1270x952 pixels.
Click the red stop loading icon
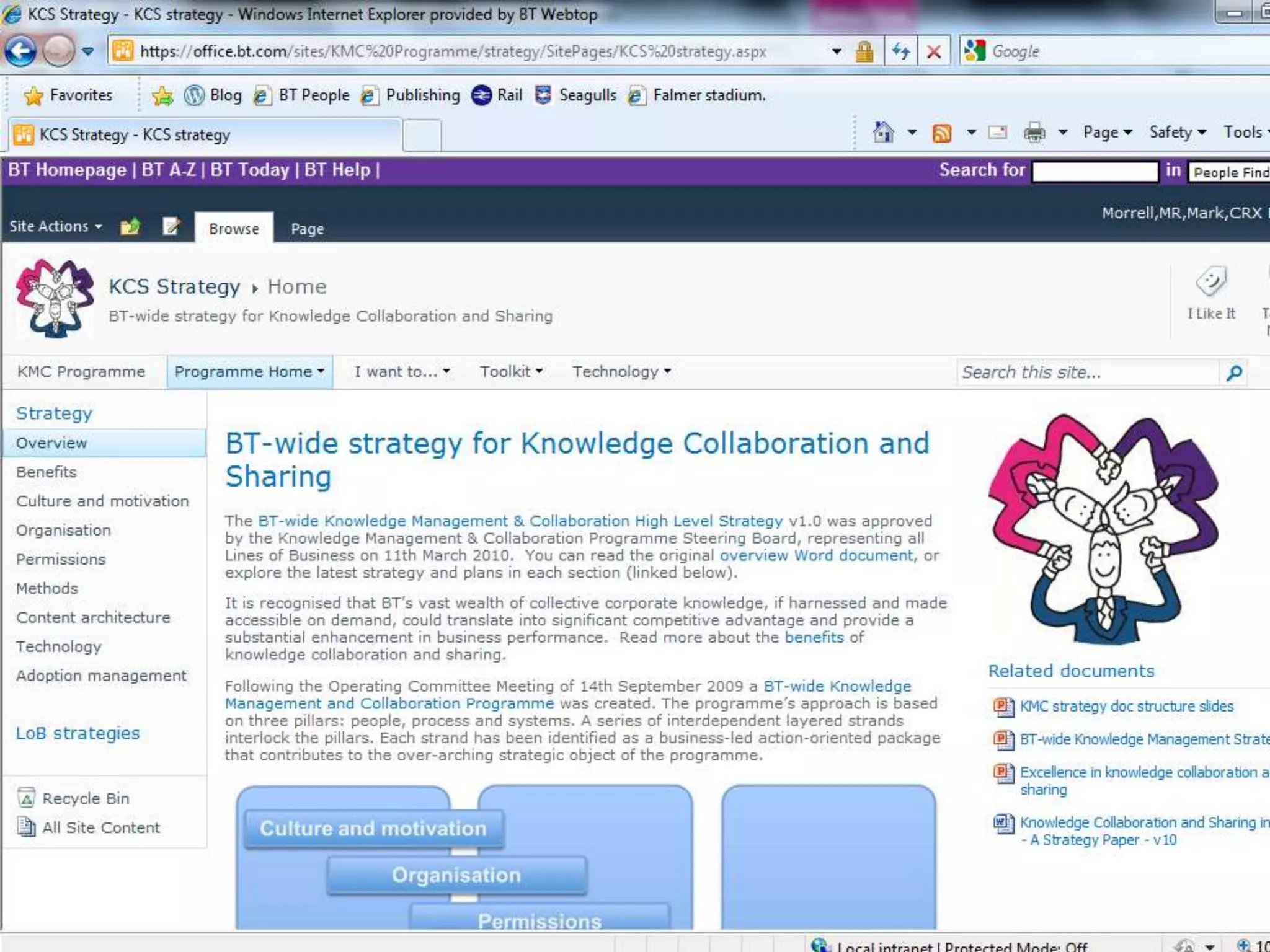[x=933, y=51]
